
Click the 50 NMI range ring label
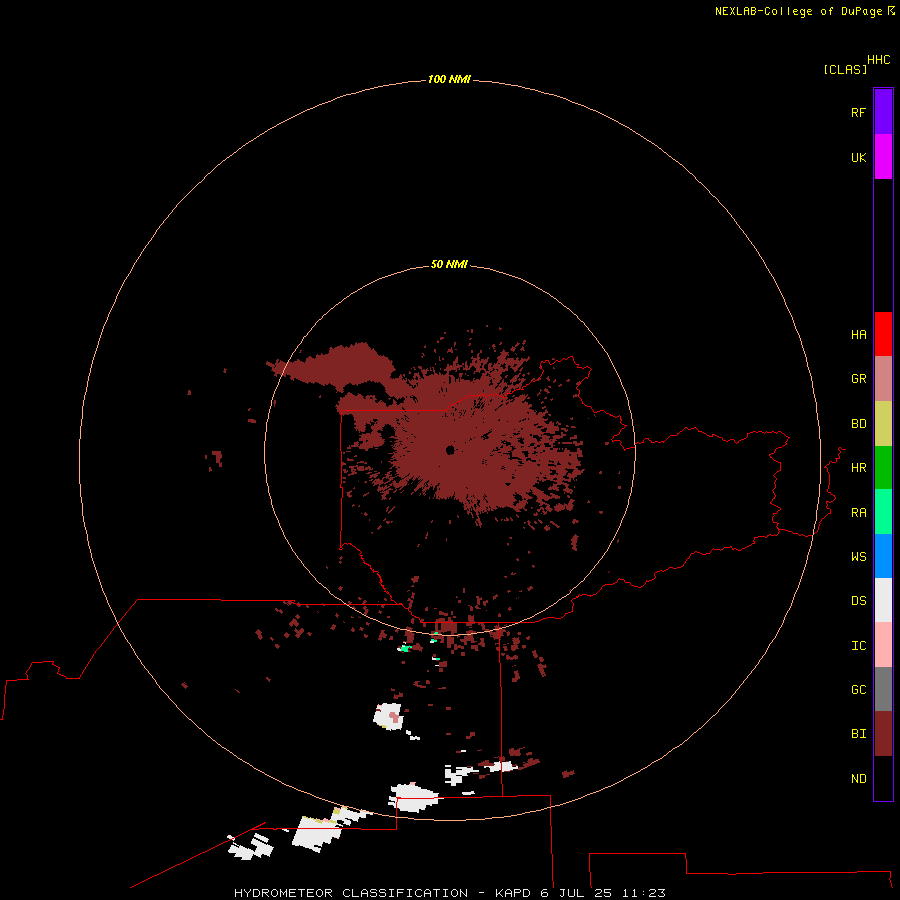tap(449, 264)
